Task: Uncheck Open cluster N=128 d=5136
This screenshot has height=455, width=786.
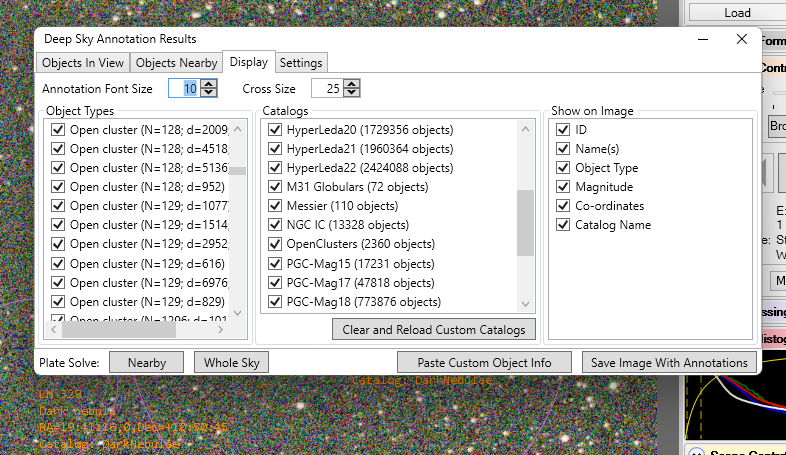Action: 58,167
